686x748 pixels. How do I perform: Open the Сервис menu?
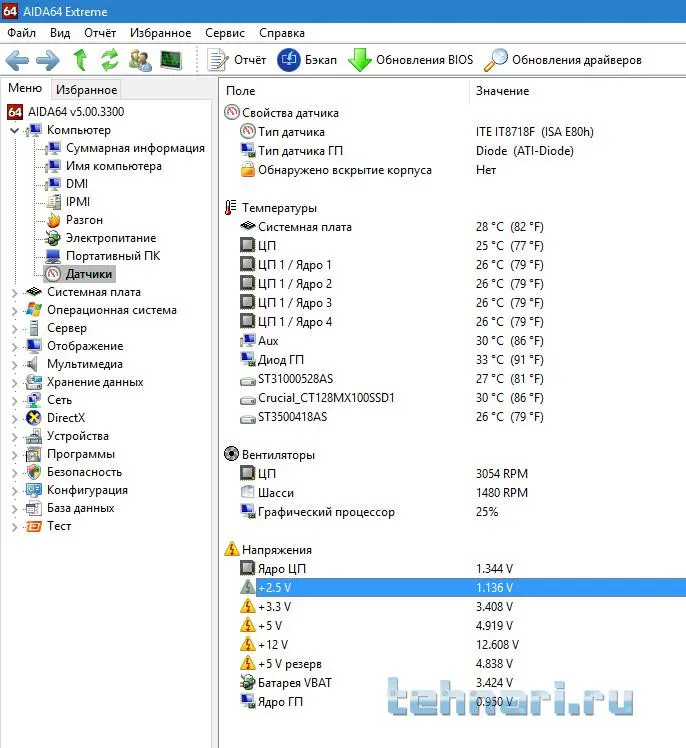225,33
